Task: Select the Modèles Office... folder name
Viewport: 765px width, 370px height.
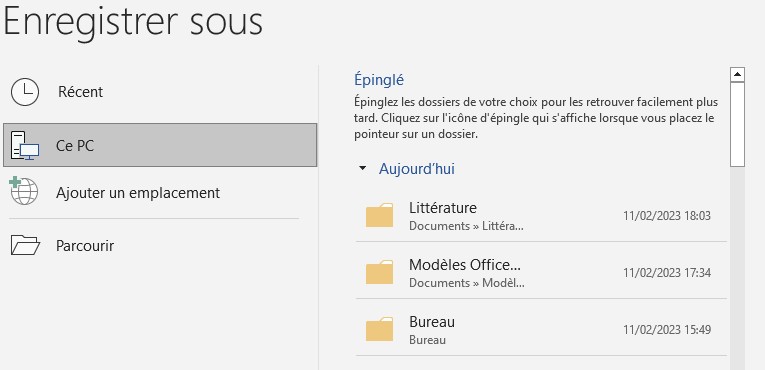Action: pos(465,265)
